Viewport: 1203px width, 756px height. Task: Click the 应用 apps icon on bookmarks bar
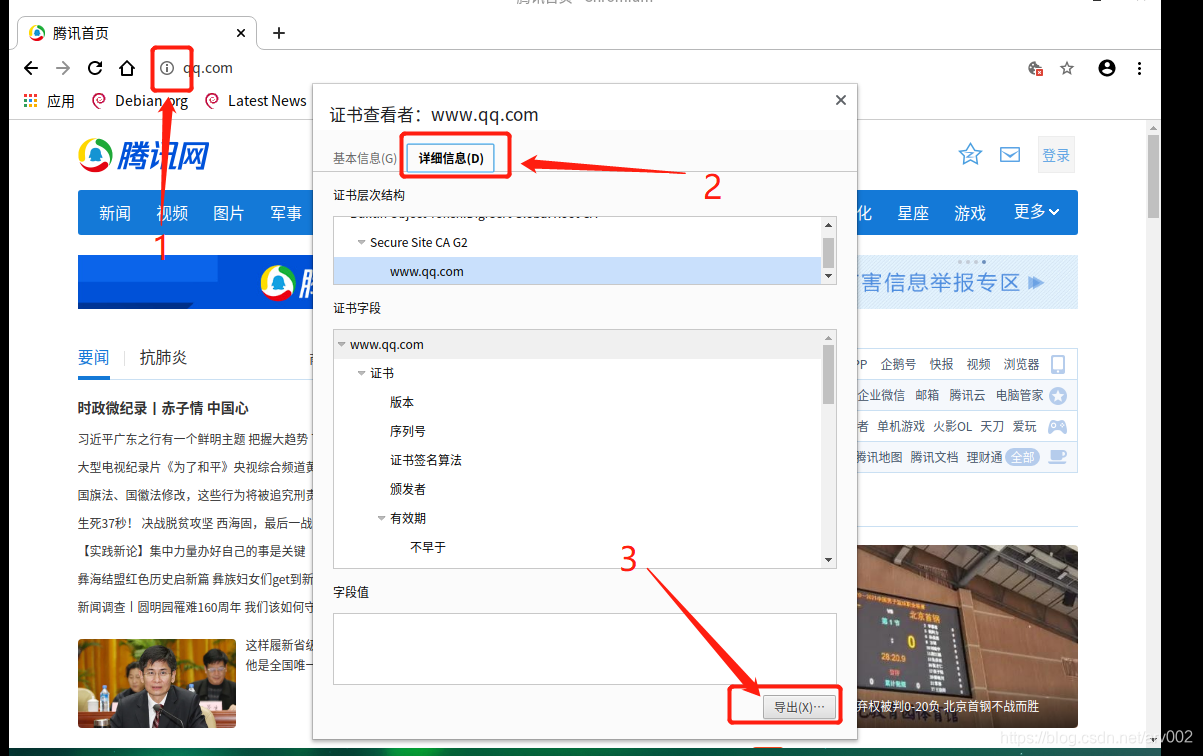29,100
